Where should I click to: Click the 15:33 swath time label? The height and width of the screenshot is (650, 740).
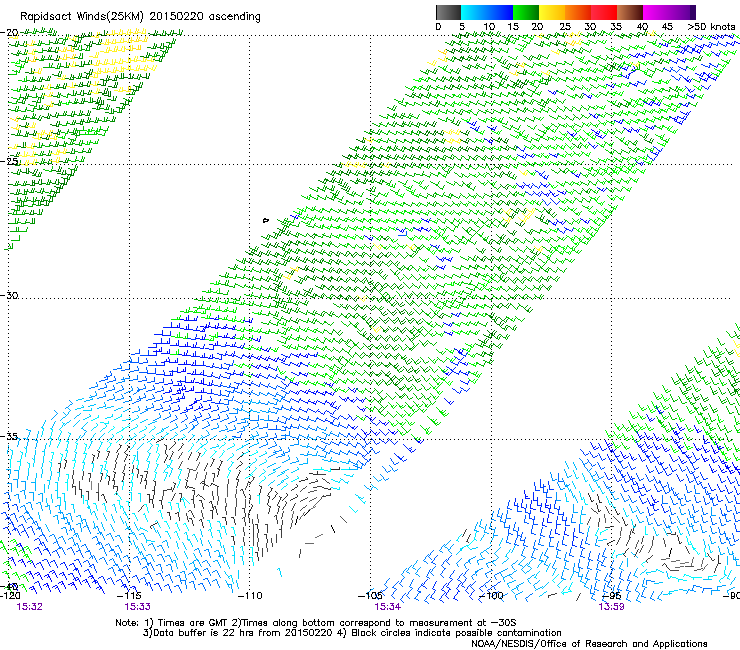(x=137, y=607)
